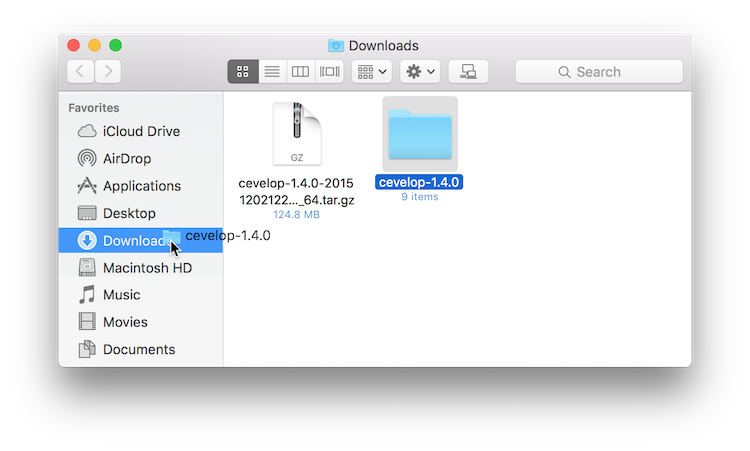Switch to list view

[272, 72]
